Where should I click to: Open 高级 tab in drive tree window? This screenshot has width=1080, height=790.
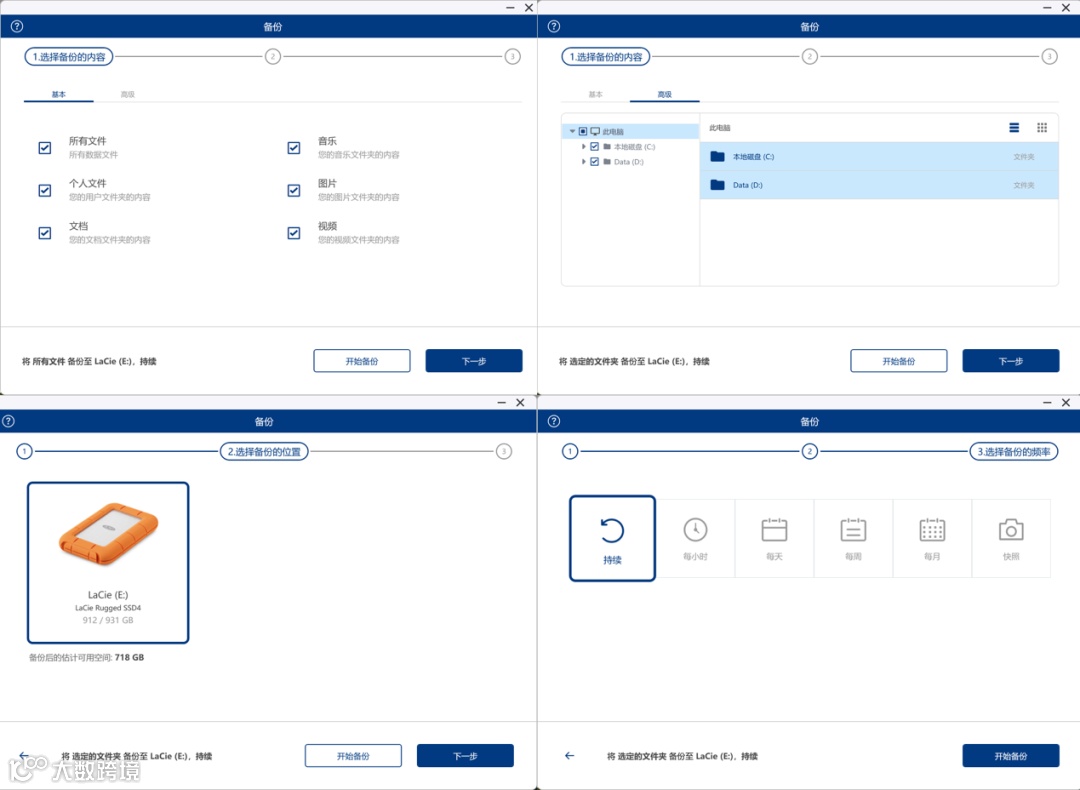665,94
